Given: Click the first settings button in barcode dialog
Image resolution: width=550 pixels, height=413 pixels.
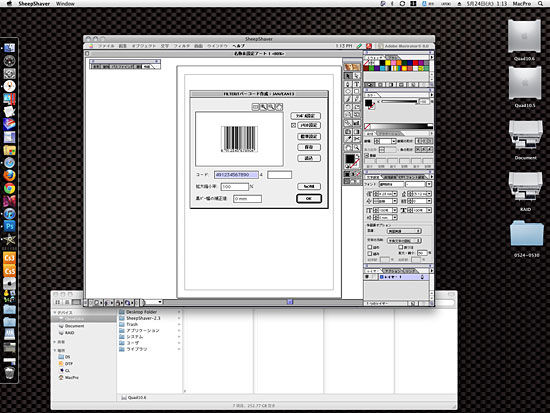Looking at the screenshot, I should click(x=306, y=116).
